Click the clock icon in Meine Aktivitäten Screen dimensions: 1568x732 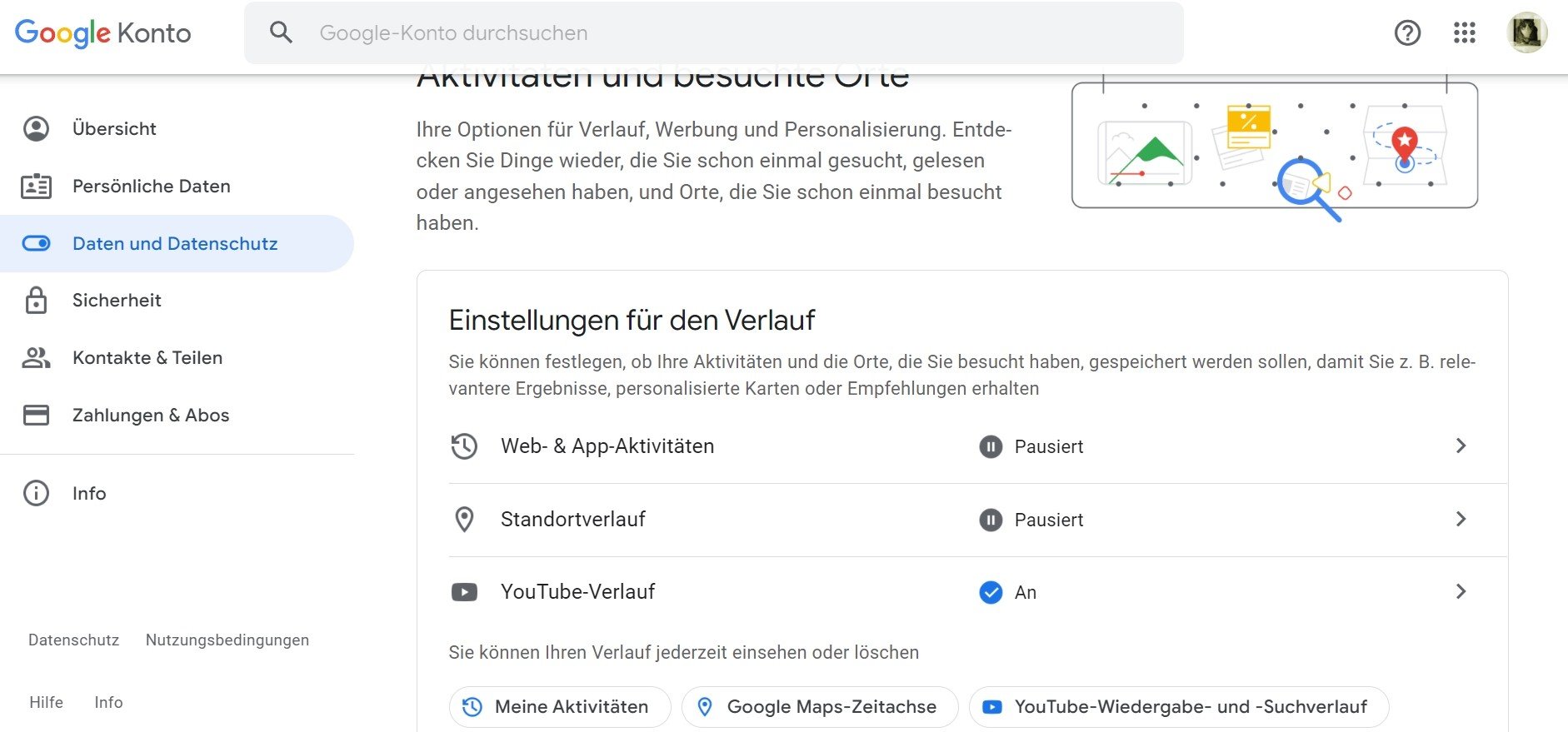click(472, 707)
